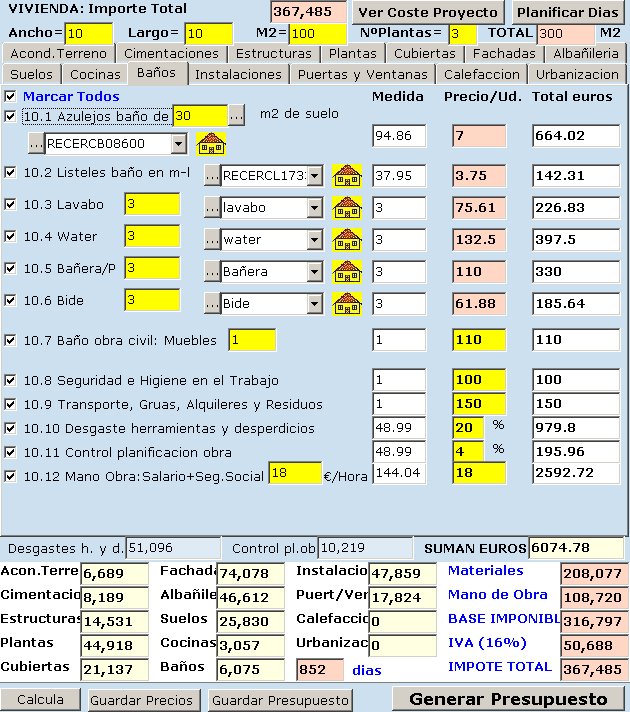This screenshot has height=712, width=630.
Task: Click the Calcula button
Action: pos(40,699)
